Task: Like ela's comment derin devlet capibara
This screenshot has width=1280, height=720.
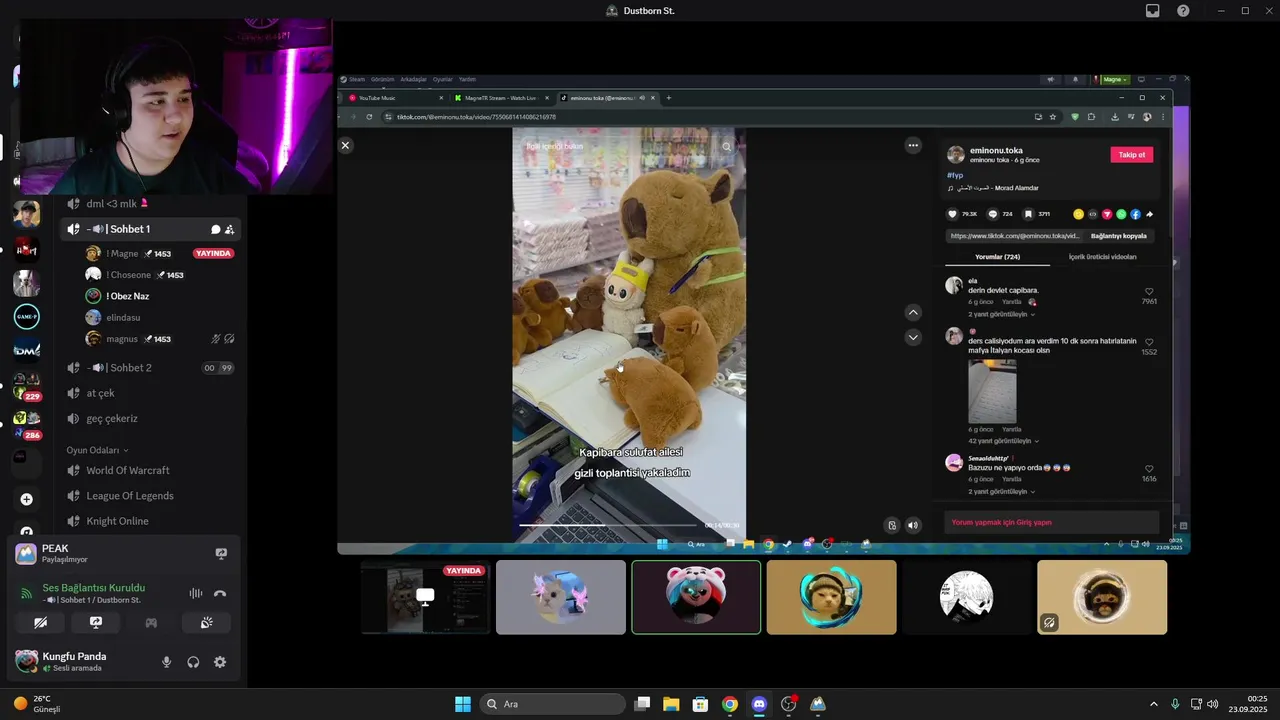Action: [1149, 292]
